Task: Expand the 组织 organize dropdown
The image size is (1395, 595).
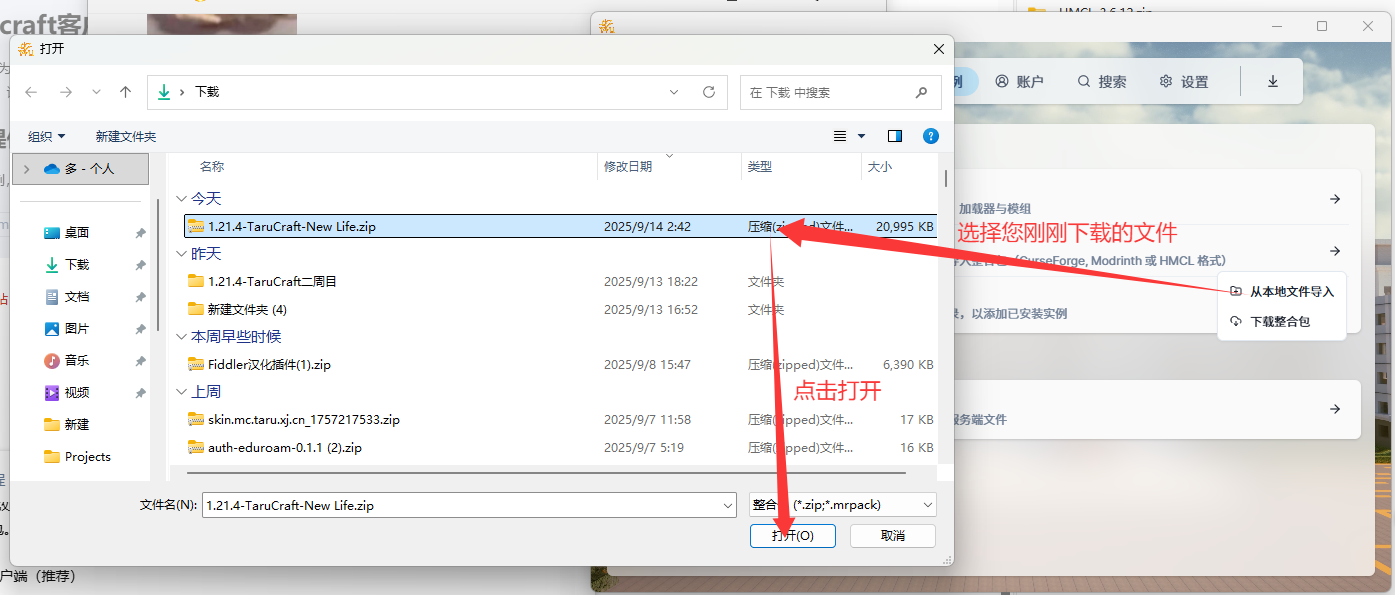Action: pos(47,136)
